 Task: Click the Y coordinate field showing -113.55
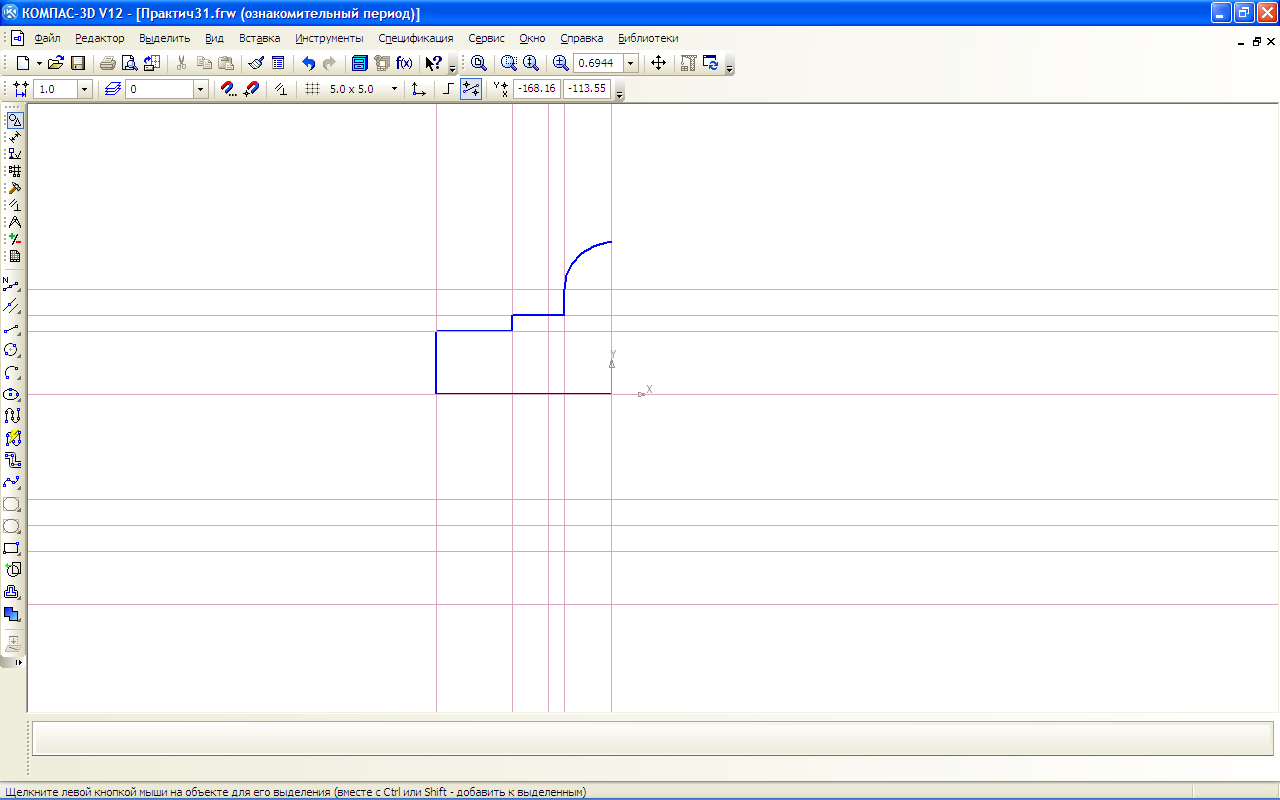click(587, 89)
